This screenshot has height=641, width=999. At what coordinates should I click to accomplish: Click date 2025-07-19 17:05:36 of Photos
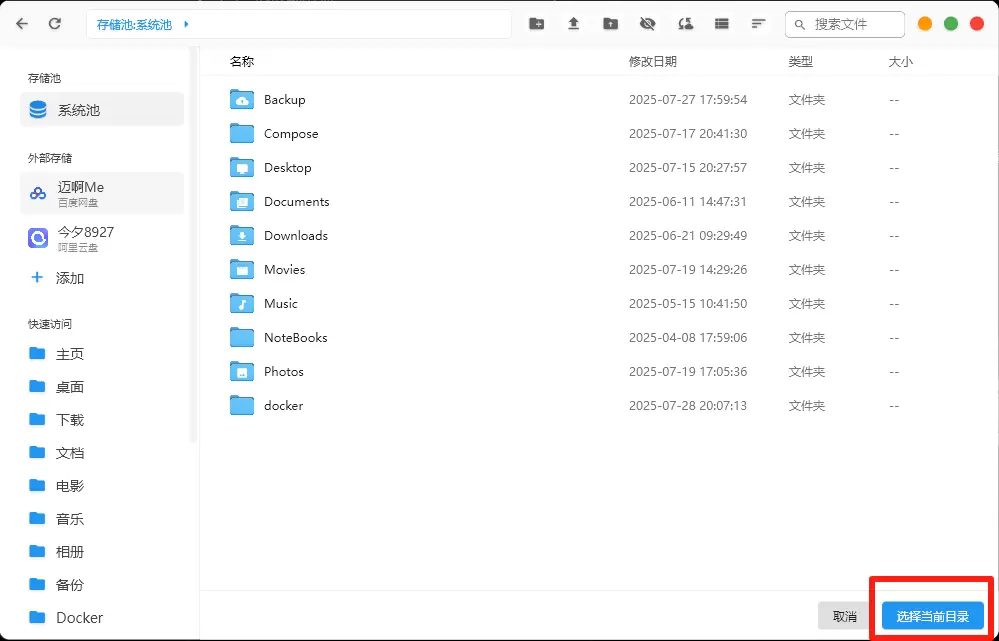click(688, 371)
